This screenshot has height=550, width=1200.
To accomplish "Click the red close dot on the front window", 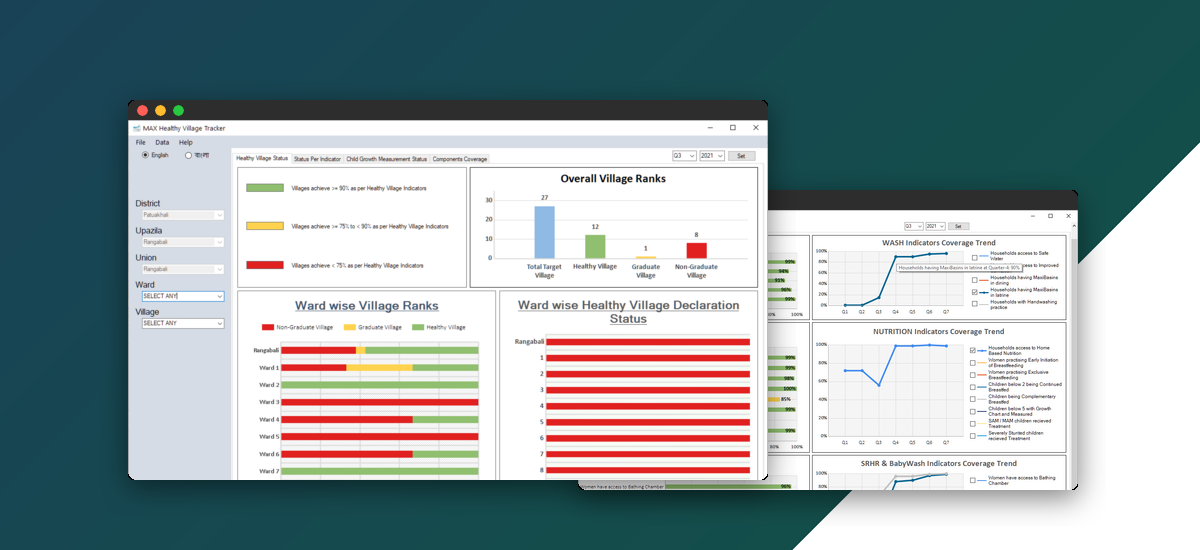I will [x=143, y=110].
